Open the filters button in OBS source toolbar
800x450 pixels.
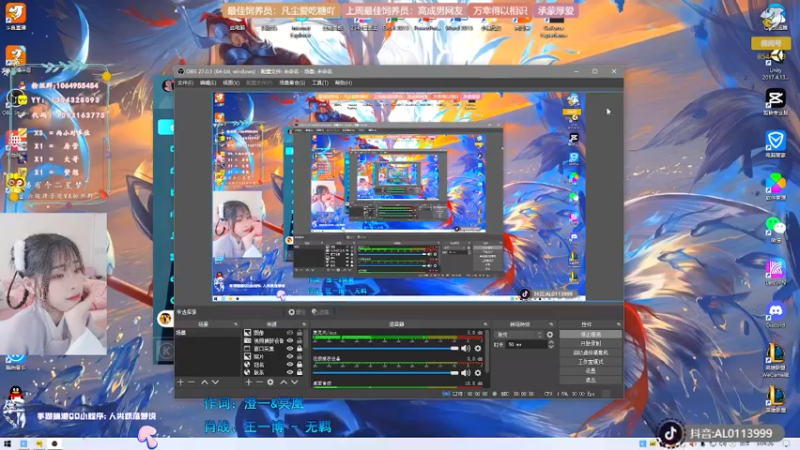pos(320,312)
